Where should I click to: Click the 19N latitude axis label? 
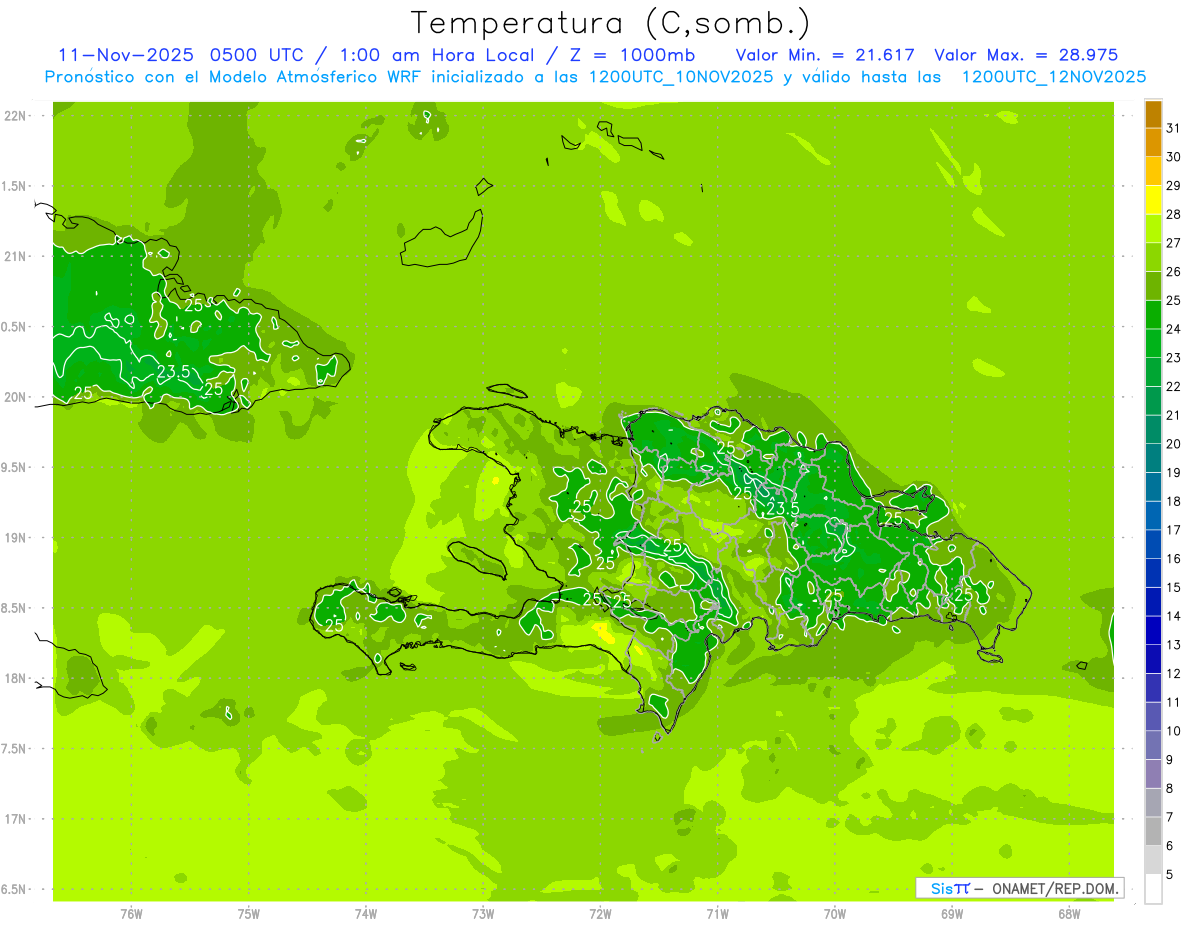pos(14,537)
